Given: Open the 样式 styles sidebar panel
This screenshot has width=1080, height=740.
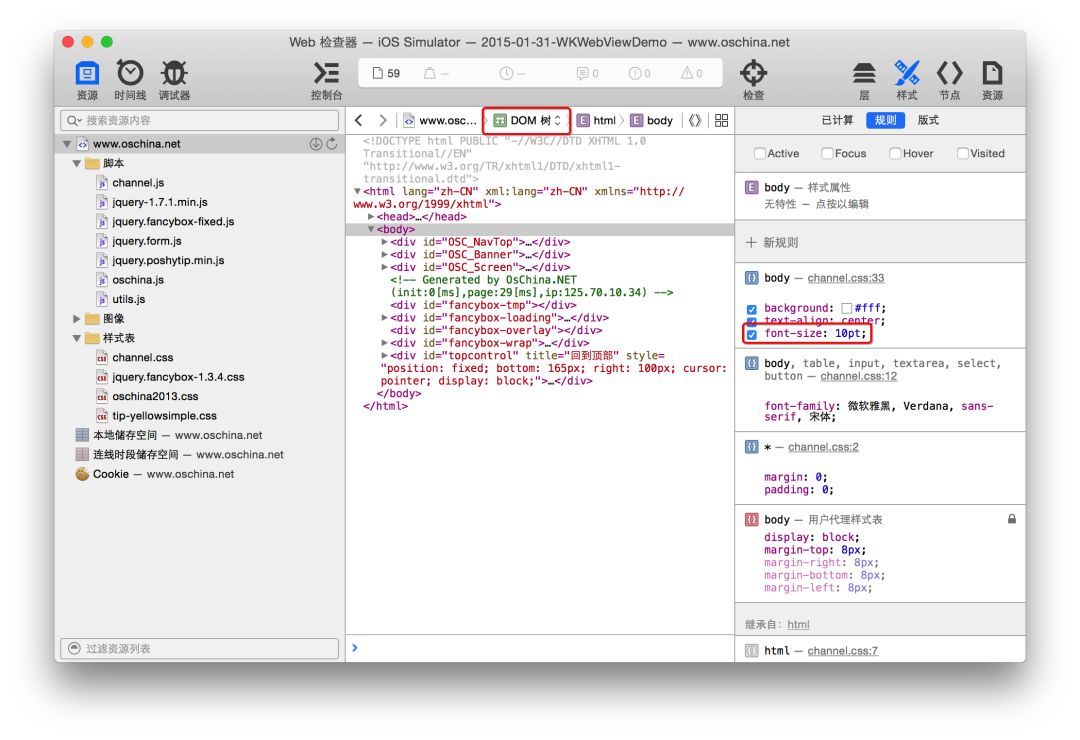Looking at the screenshot, I should [x=906, y=80].
